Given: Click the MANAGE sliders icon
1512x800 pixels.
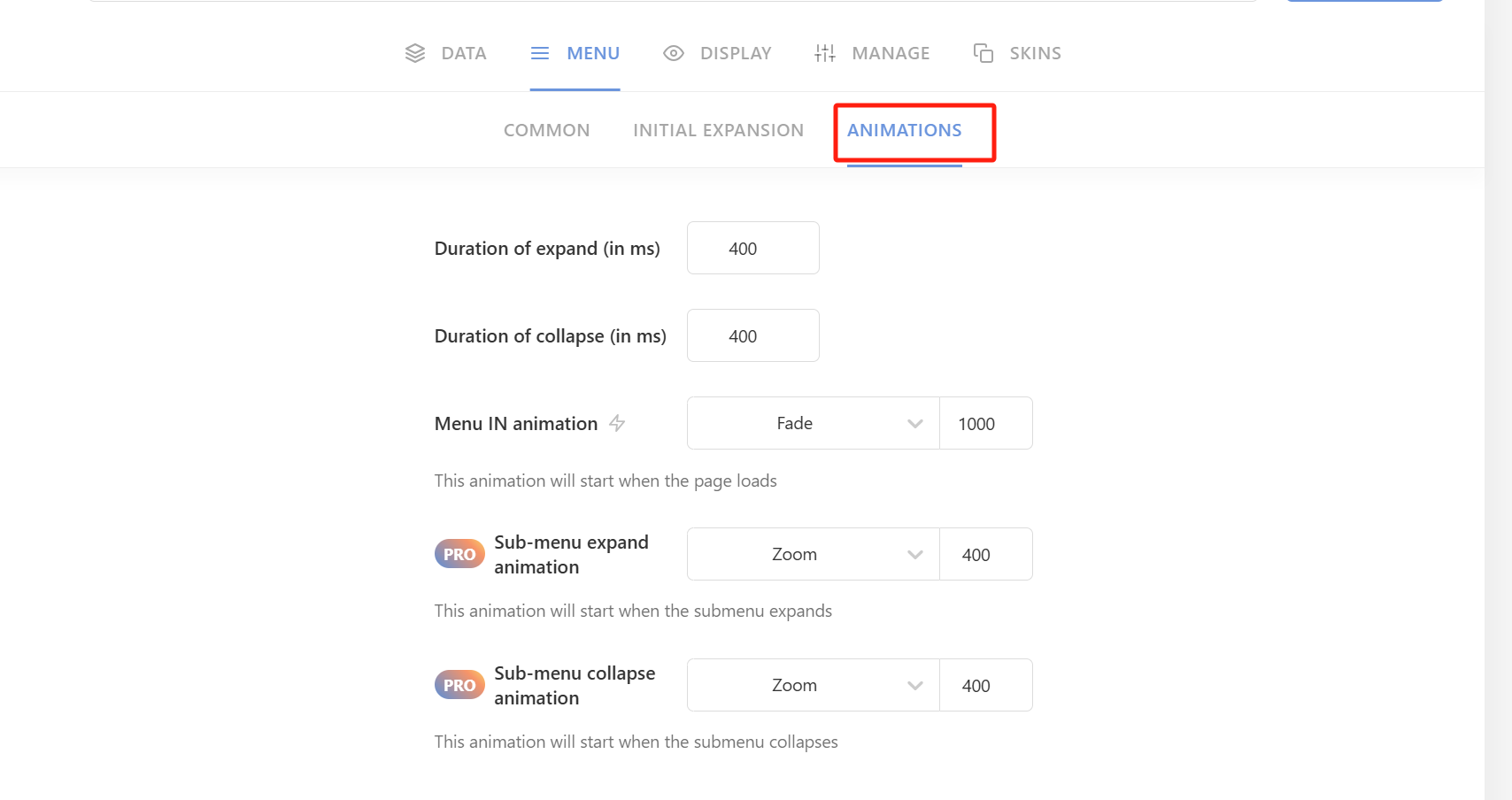Looking at the screenshot, I should point(825,53).
